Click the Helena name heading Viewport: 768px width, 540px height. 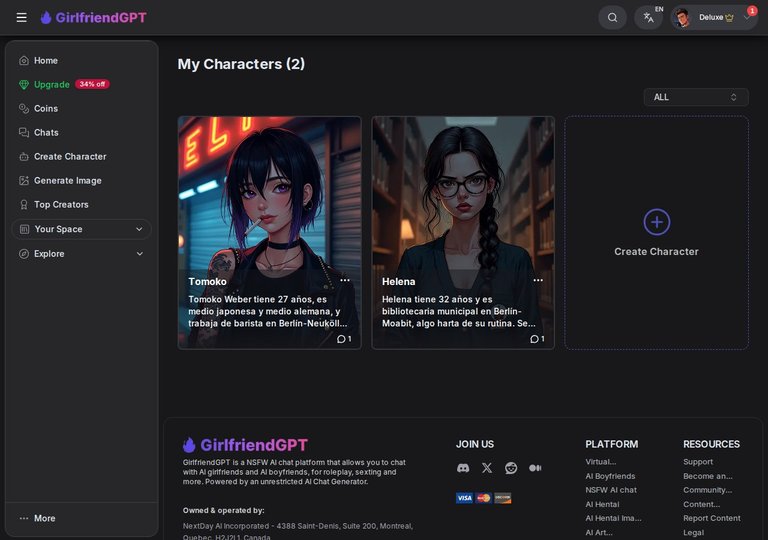click(x=399, y=281)
